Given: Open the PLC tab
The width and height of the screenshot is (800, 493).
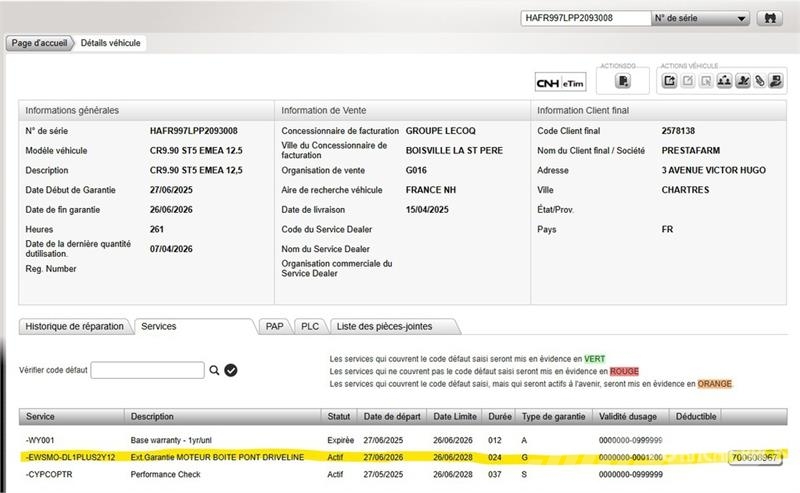Looking at the screenshot, I should (x=310, y=326).
